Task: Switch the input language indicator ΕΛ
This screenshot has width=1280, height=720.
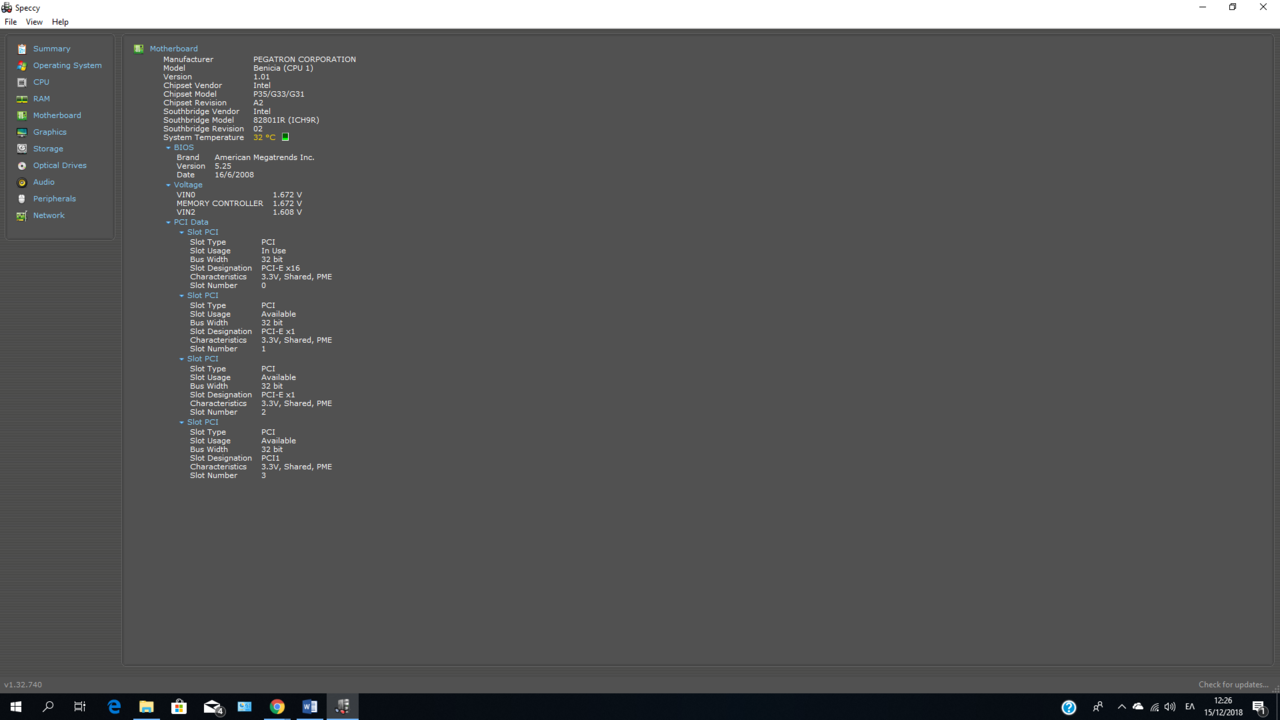Action: coord(1190,707)
